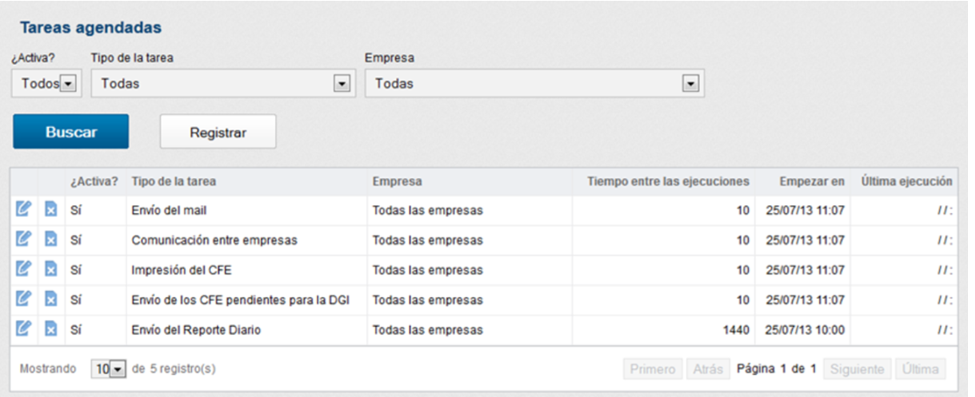
Task: Click the Buscar button
Action: point(71,132)
